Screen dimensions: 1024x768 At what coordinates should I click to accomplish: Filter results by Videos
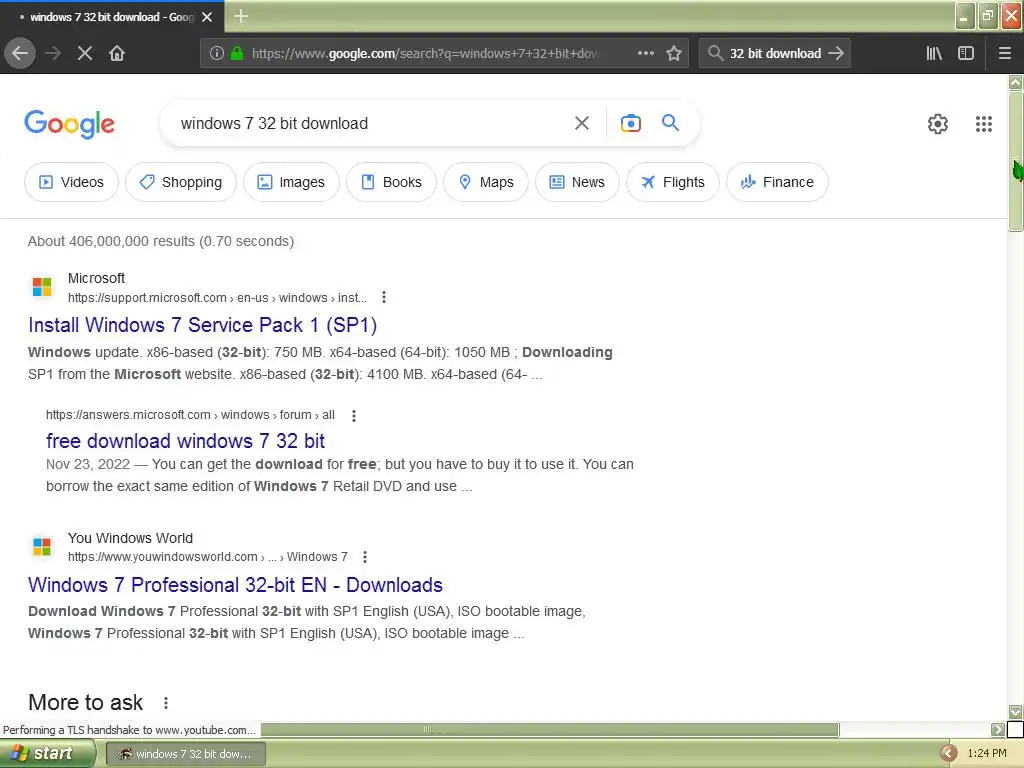[x=71, y=182]
